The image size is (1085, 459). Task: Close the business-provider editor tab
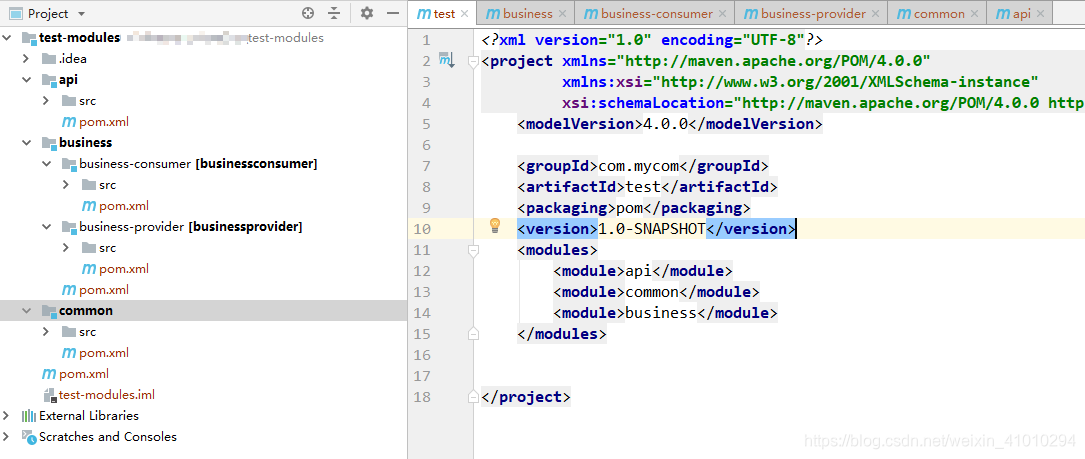[875, 14]
